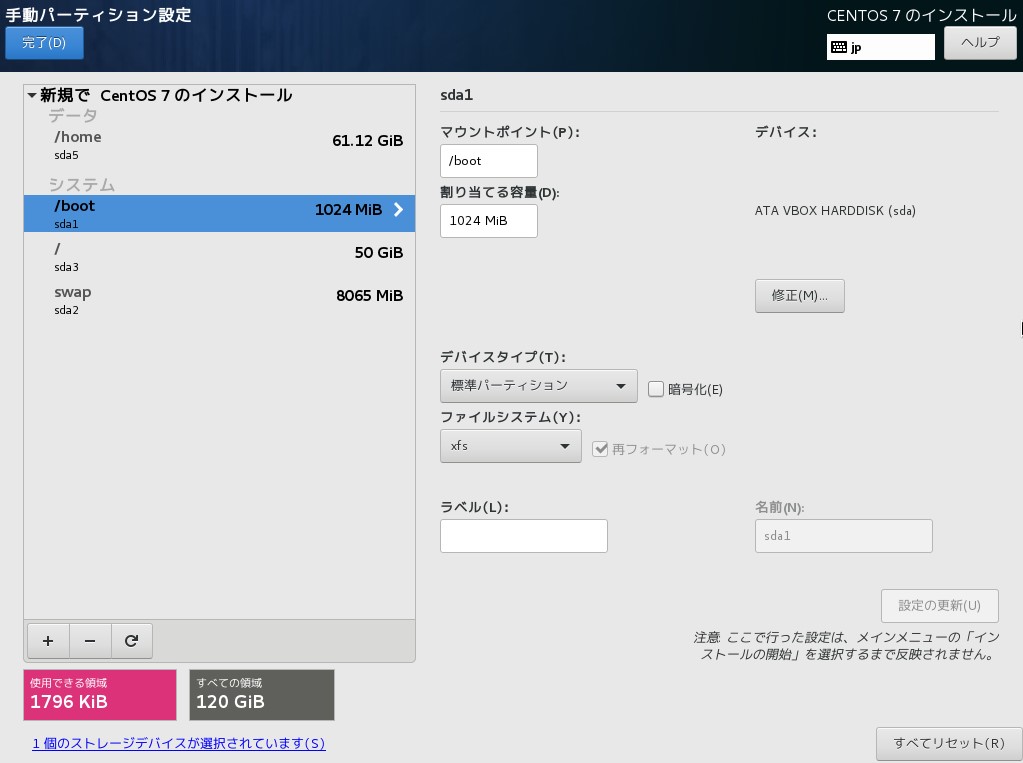Click the マウントポイント input field
The image size is (1023, 763).
pyautogui.click(x=488, y=161)
